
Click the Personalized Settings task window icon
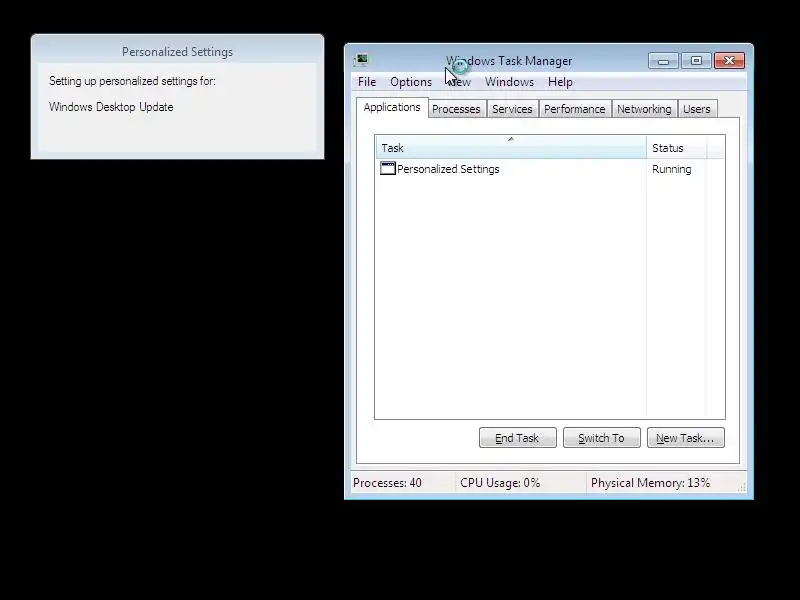(388, 168)
